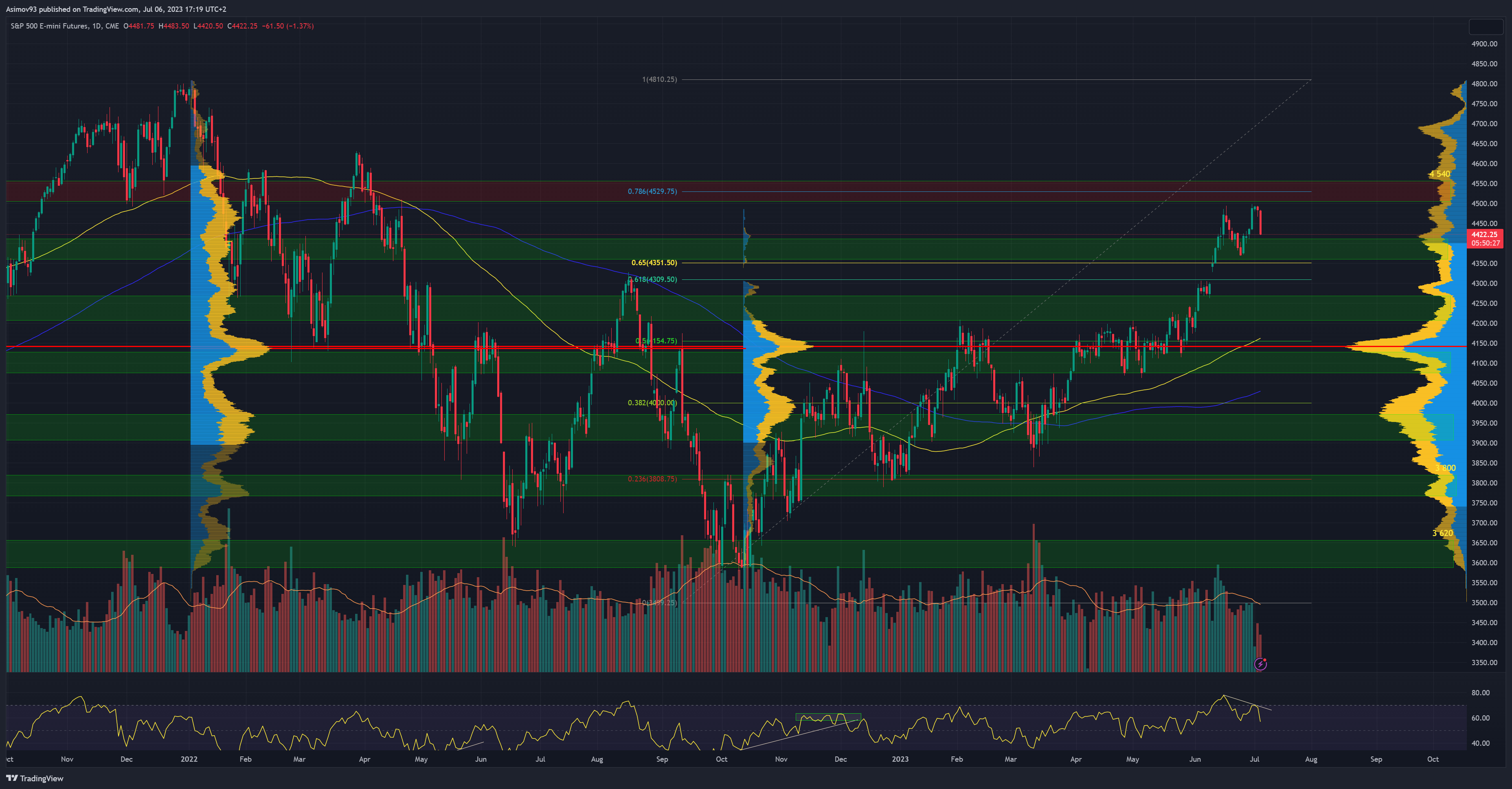
Task: Click the -61.50 (-1.37%) change value
Action: (287, 26)
